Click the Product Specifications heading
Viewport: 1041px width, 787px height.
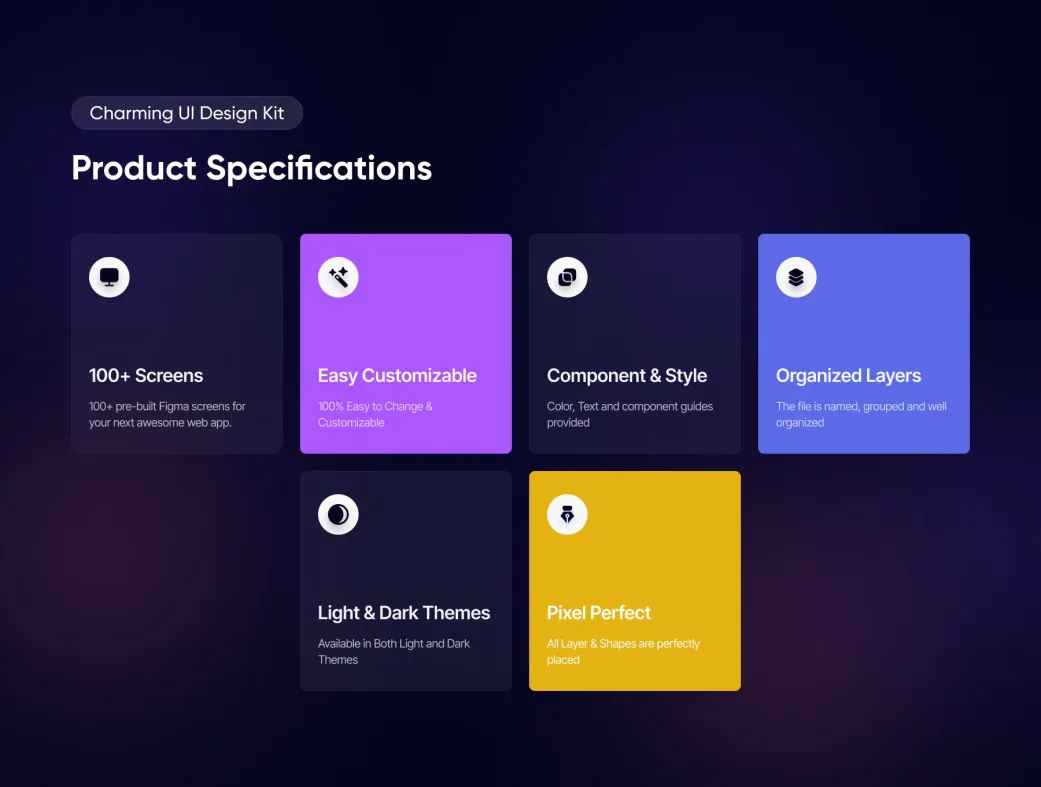point(252,168)
